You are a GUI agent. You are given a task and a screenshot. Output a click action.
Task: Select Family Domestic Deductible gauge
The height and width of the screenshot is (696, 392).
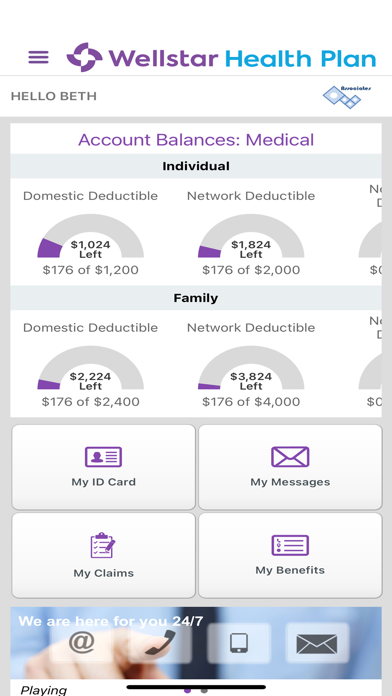click(x=91, y=368)
